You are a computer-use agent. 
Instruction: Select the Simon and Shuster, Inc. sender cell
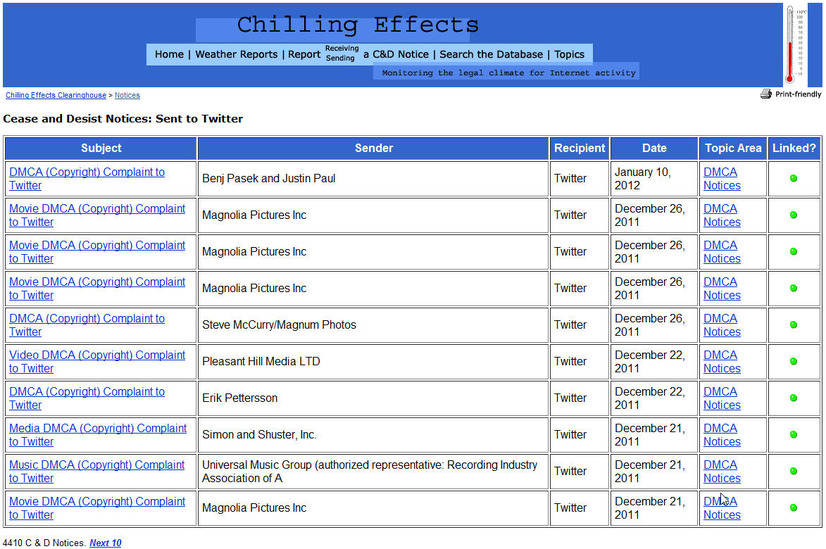pyautogui.click(x=373, y=435)
